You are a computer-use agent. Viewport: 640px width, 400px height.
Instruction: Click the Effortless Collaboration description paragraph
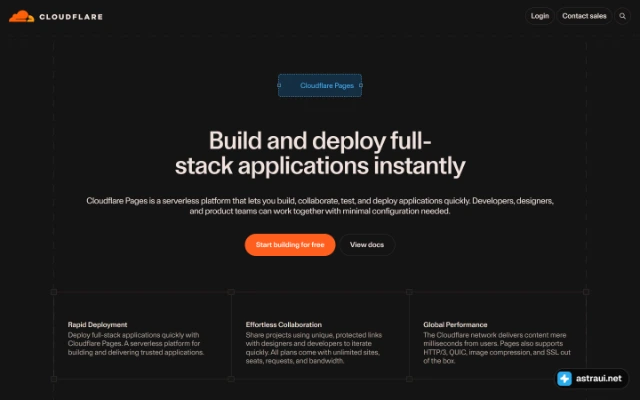(314, 348)
